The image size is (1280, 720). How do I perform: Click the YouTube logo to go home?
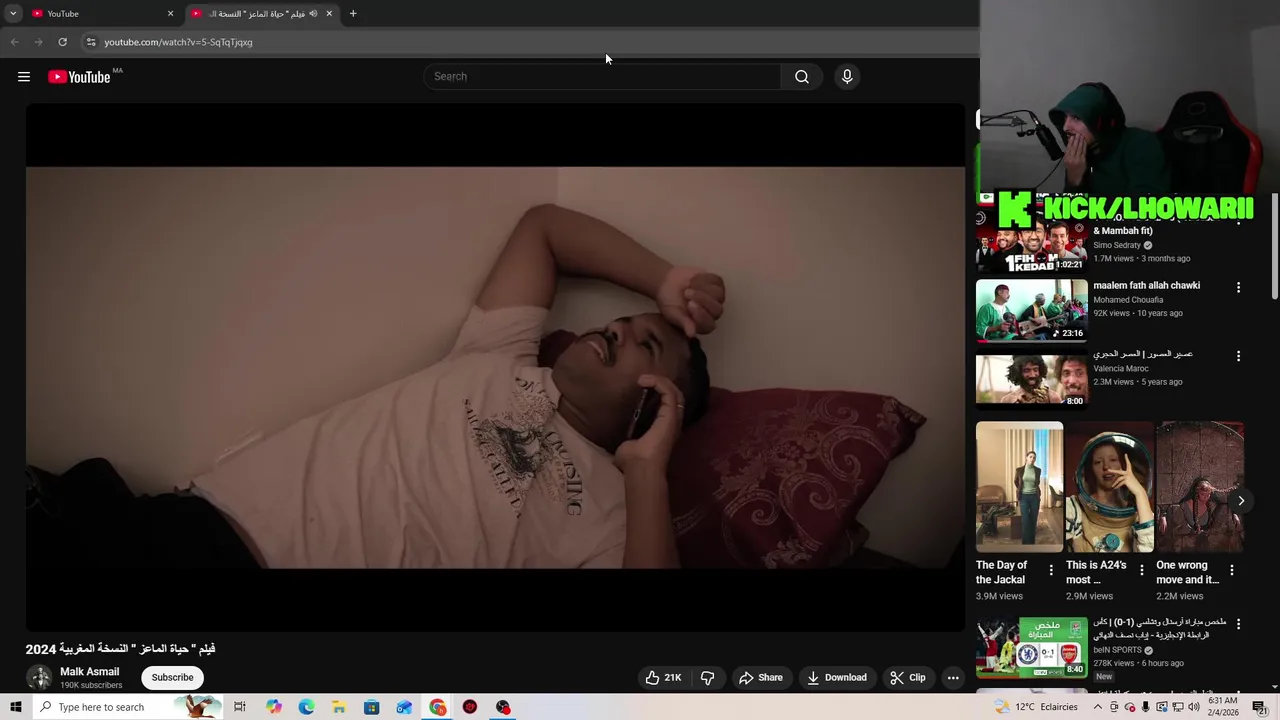tap(79, 77)
